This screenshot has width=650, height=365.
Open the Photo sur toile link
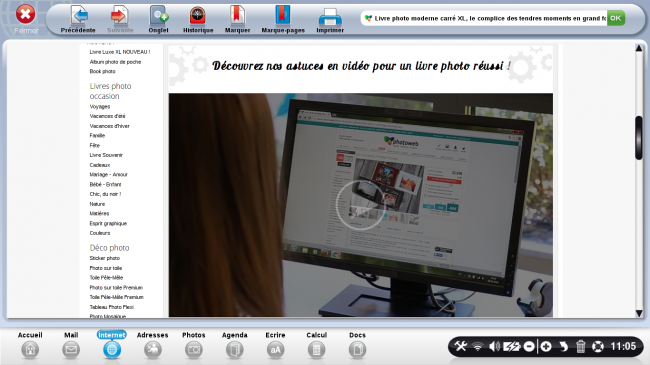click(x=106, y=268)
